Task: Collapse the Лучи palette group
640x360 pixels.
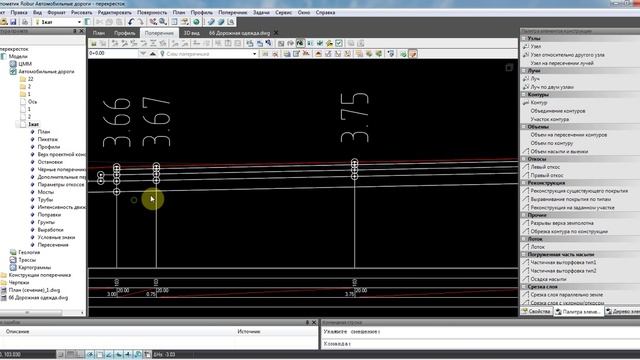Action: [524, 71]
